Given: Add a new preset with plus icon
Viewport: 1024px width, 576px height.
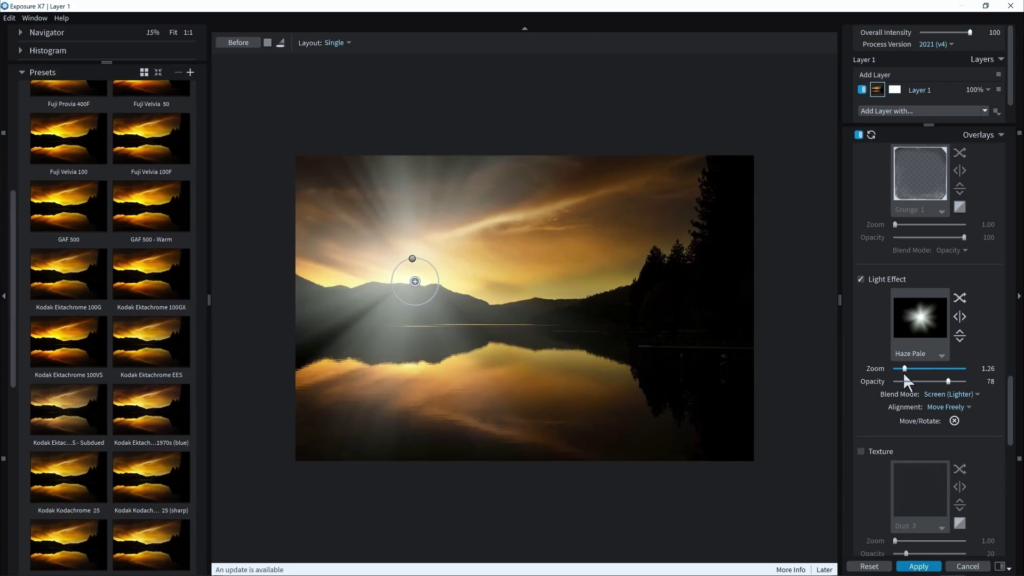Looking at the screenshot, I should 190,72.
